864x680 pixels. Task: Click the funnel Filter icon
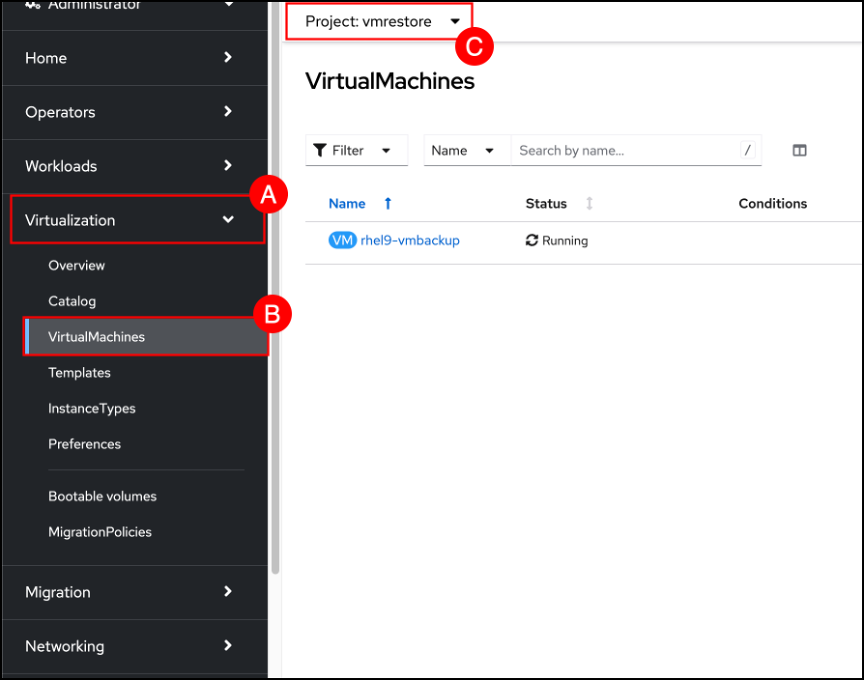coord(320,150)
